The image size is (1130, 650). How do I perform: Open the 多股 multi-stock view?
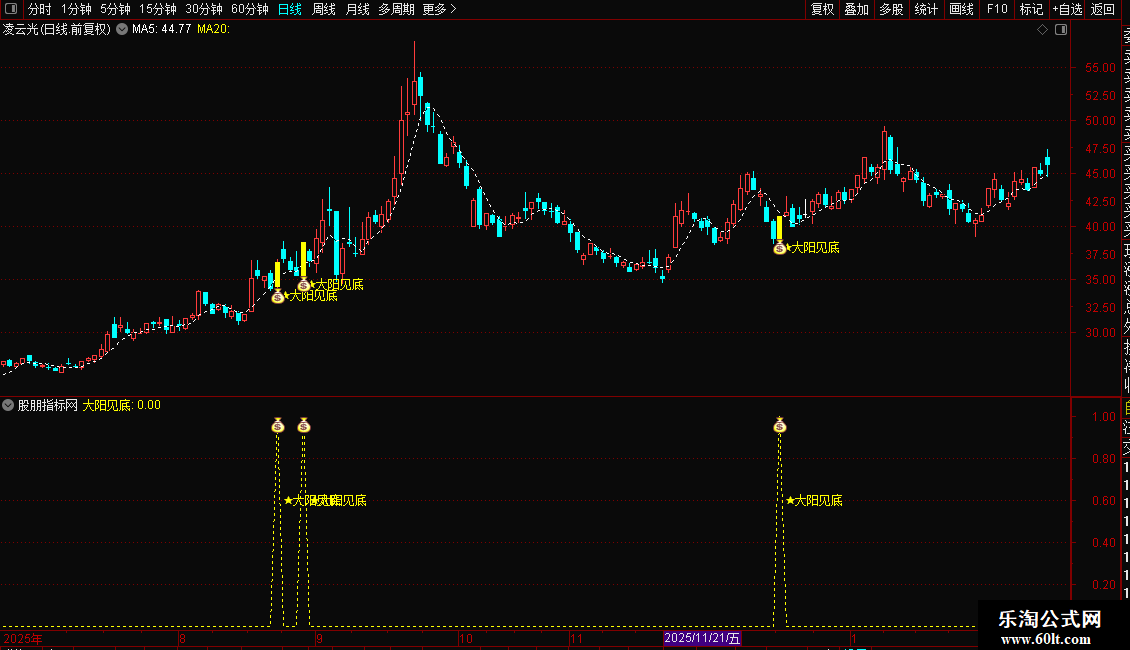pos(891,9)
